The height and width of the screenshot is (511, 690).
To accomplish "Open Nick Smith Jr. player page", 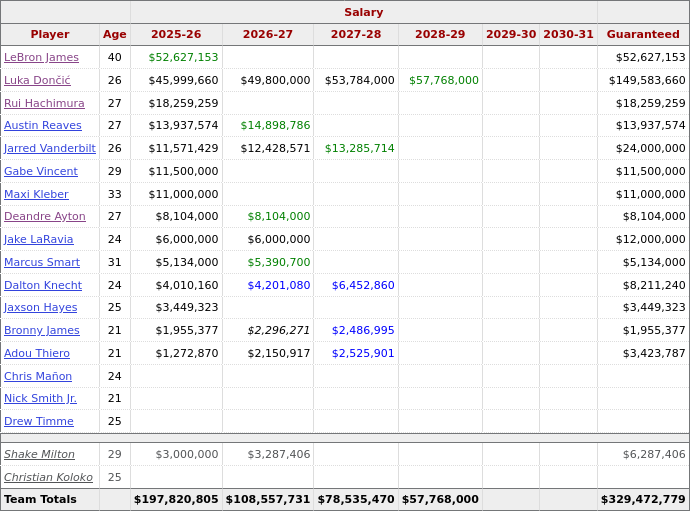I will coord(40,398).
